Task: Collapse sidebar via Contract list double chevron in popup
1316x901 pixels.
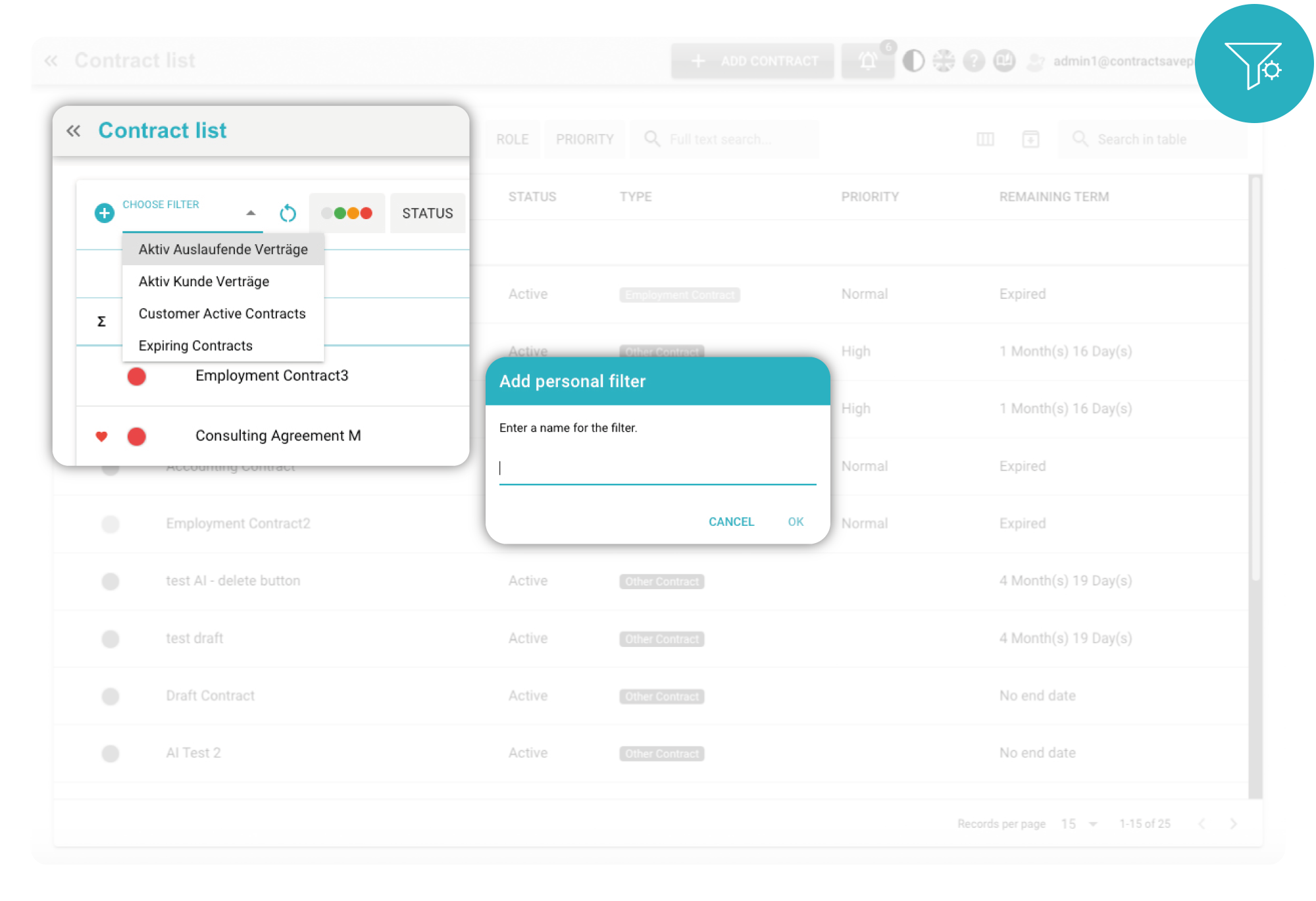Action: pyautogui.click(x=73, y=131)
